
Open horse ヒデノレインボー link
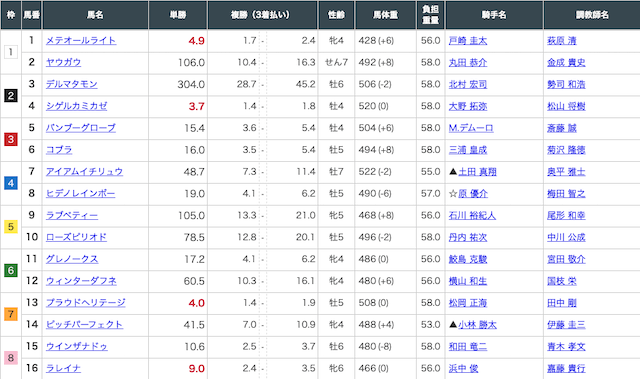point(80,193)
